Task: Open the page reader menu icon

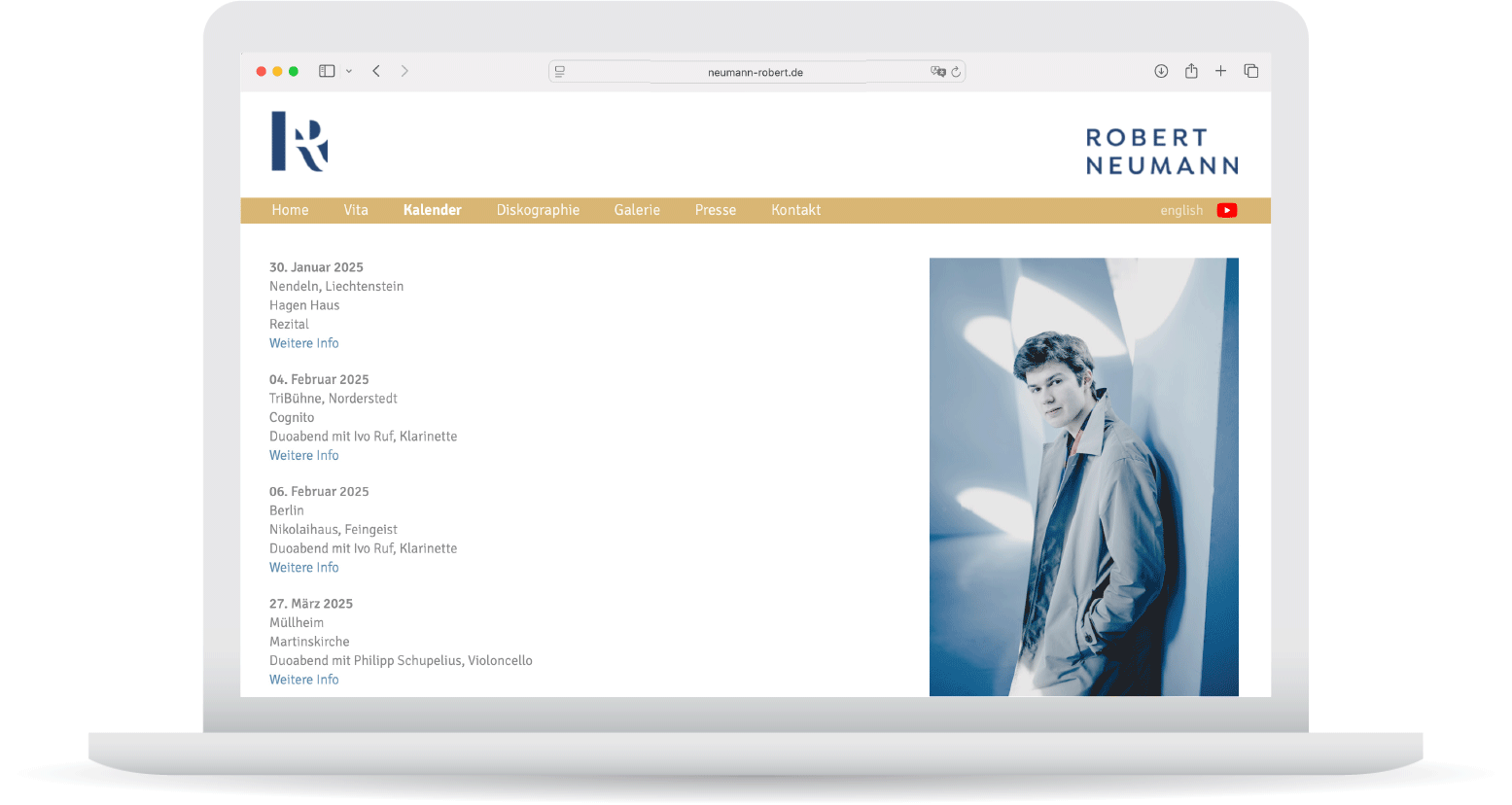Action: [560, 72]
